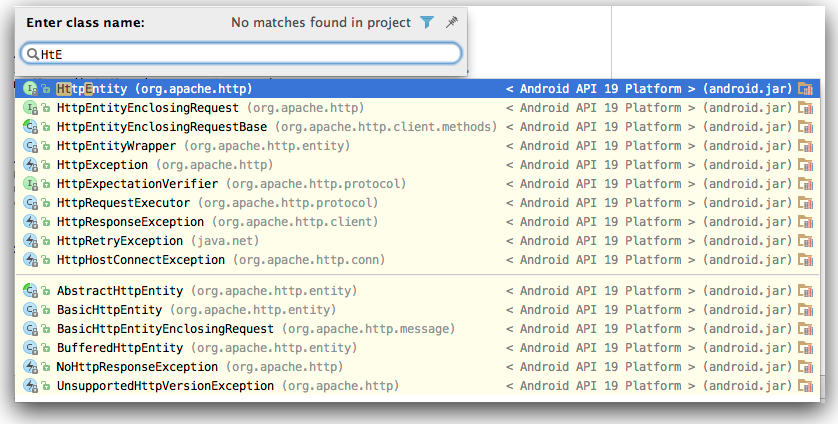Click interface icon beside HttpEntity
The width and height of the screenshot is (838, 424).
click(30, 89)
